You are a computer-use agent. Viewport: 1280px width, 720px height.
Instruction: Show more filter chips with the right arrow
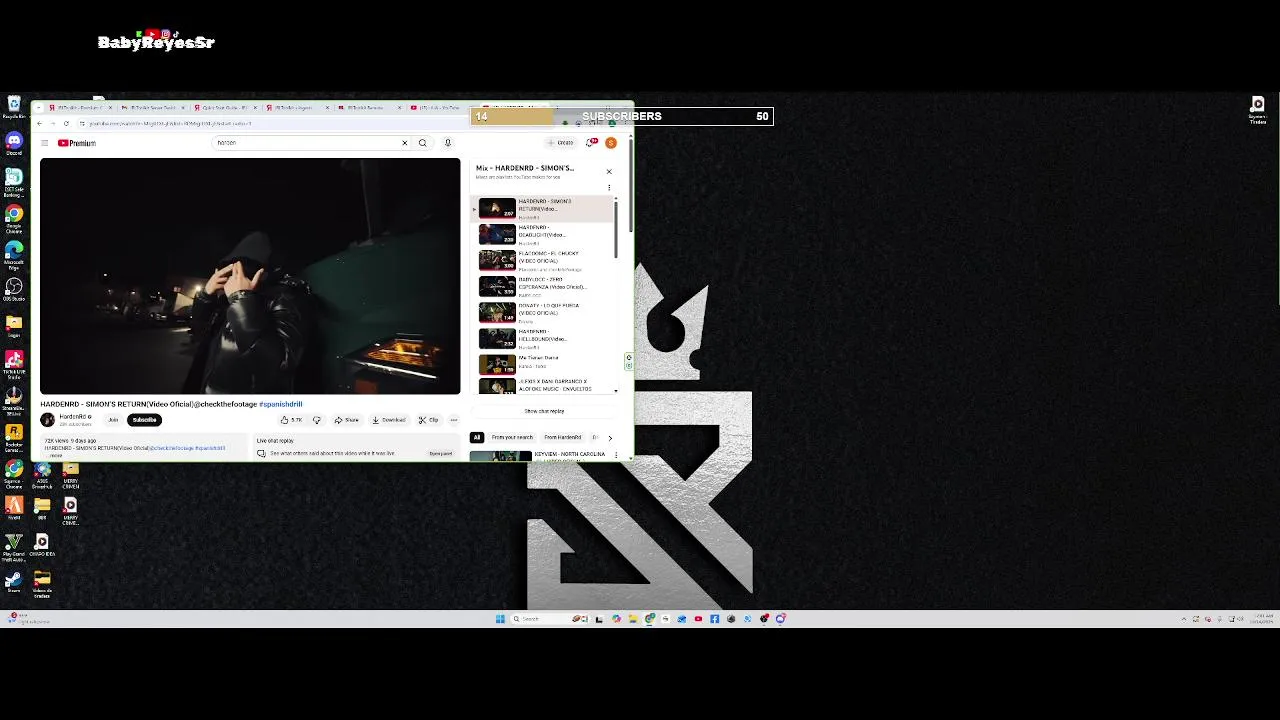pyautogui.click(x=610, y=438)
